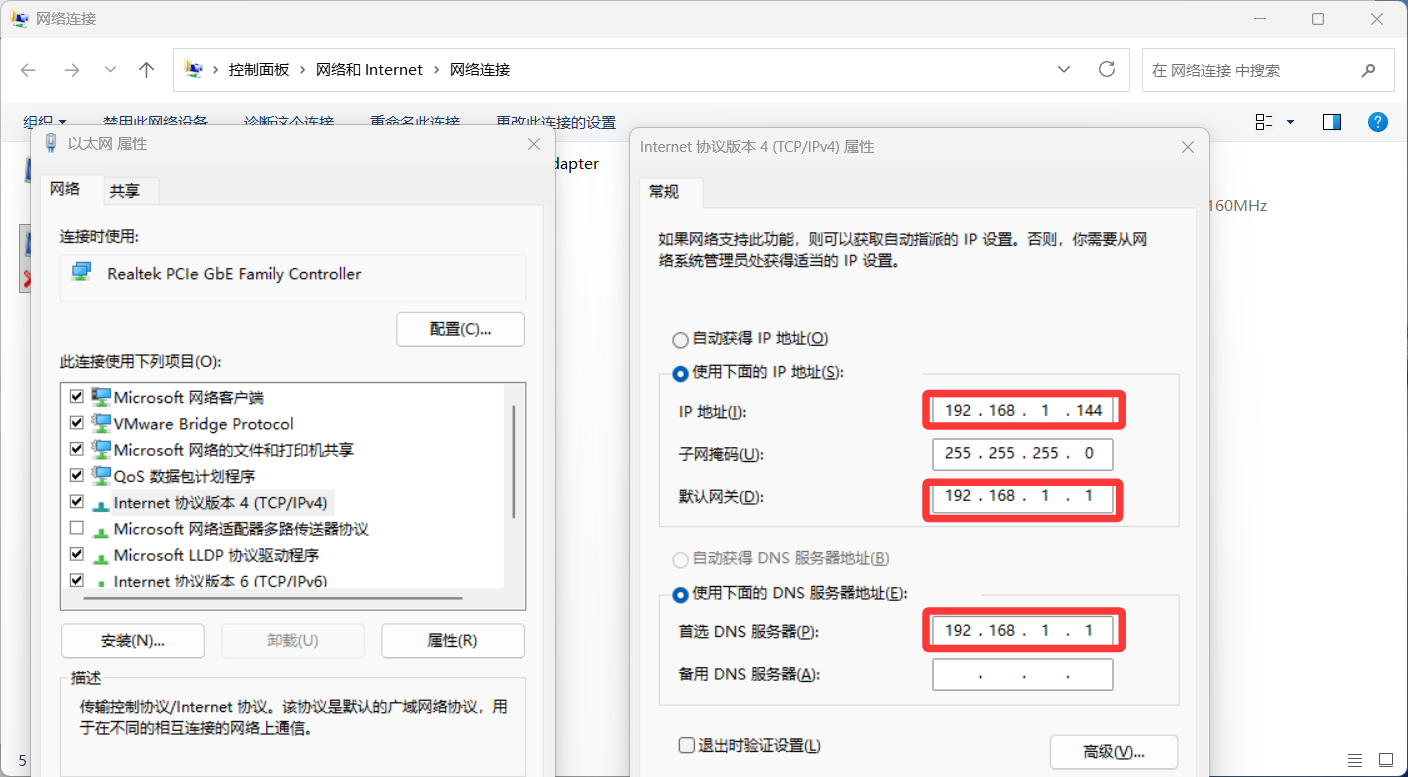1408x777 pixels.
Task: Expand the address bar history dropdown
Action: 1064,70
